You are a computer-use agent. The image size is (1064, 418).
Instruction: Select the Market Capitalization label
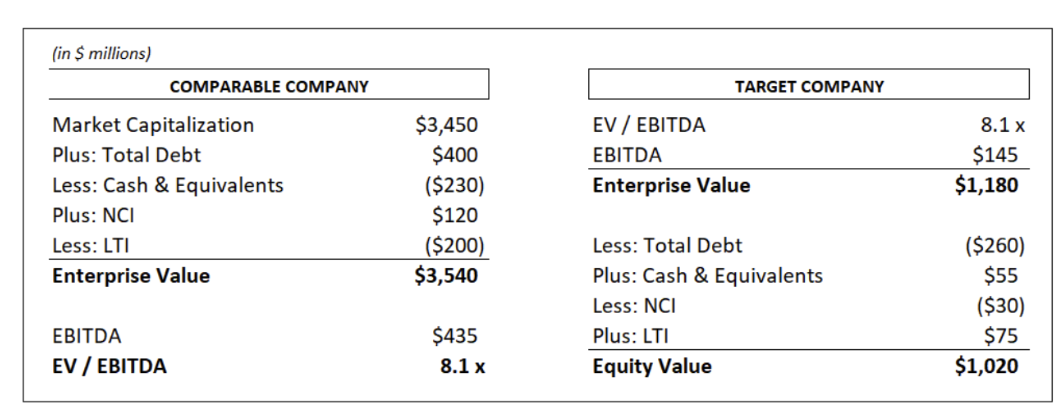coord(153,125)
